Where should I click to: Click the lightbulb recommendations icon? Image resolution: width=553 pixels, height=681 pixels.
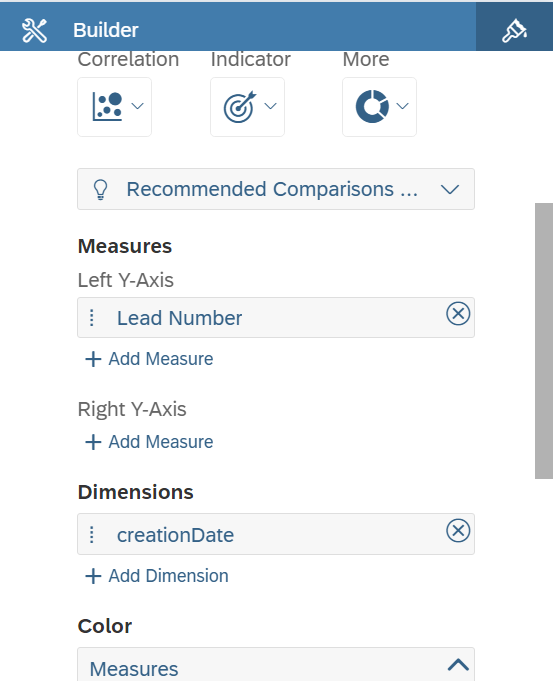[100, 190]
